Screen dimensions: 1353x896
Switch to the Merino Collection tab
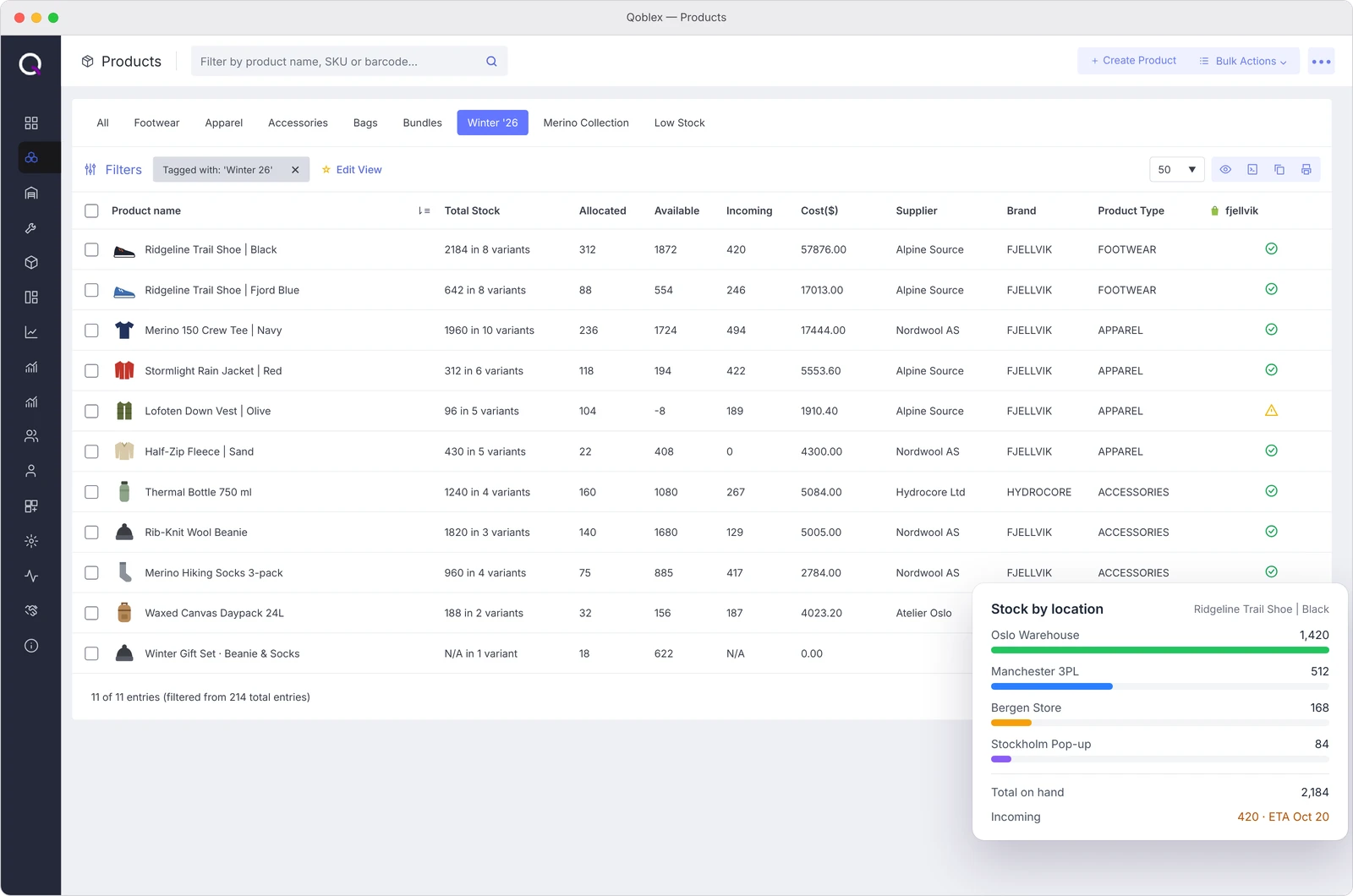586,123
